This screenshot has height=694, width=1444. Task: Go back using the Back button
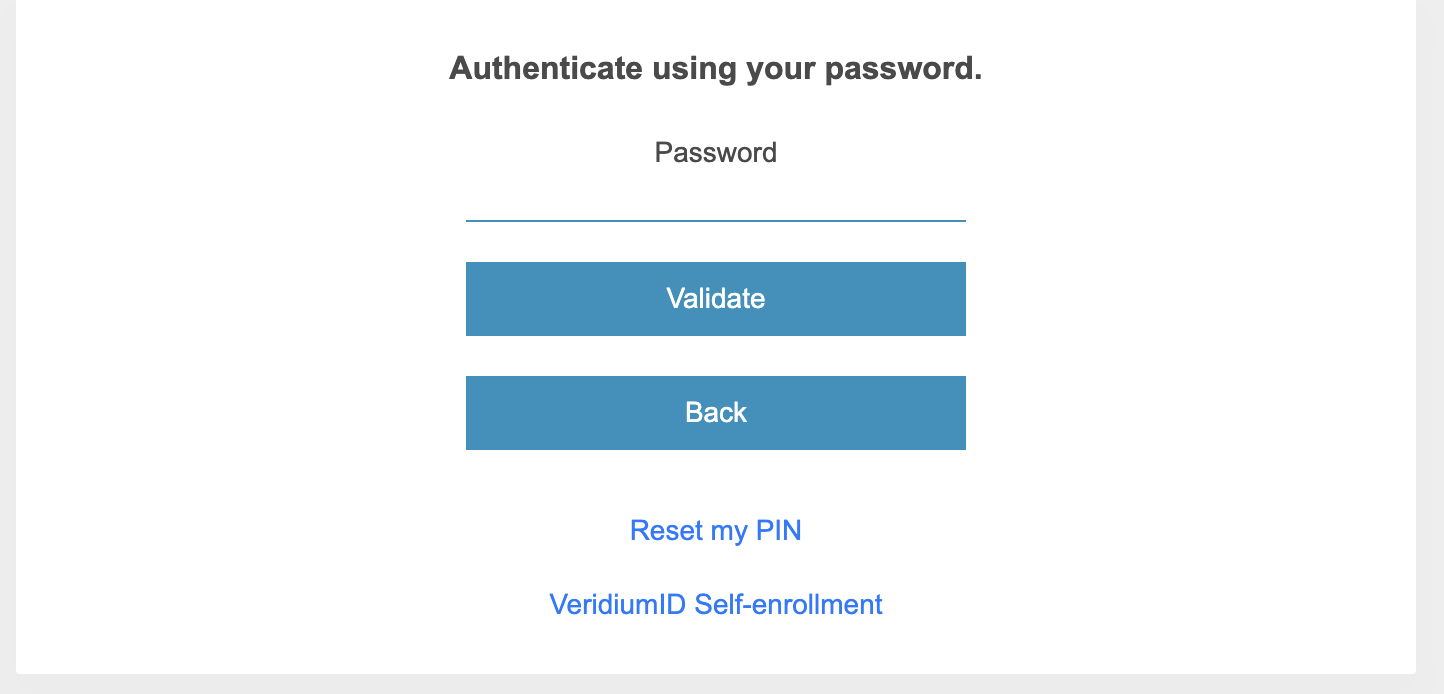[715, 413]
